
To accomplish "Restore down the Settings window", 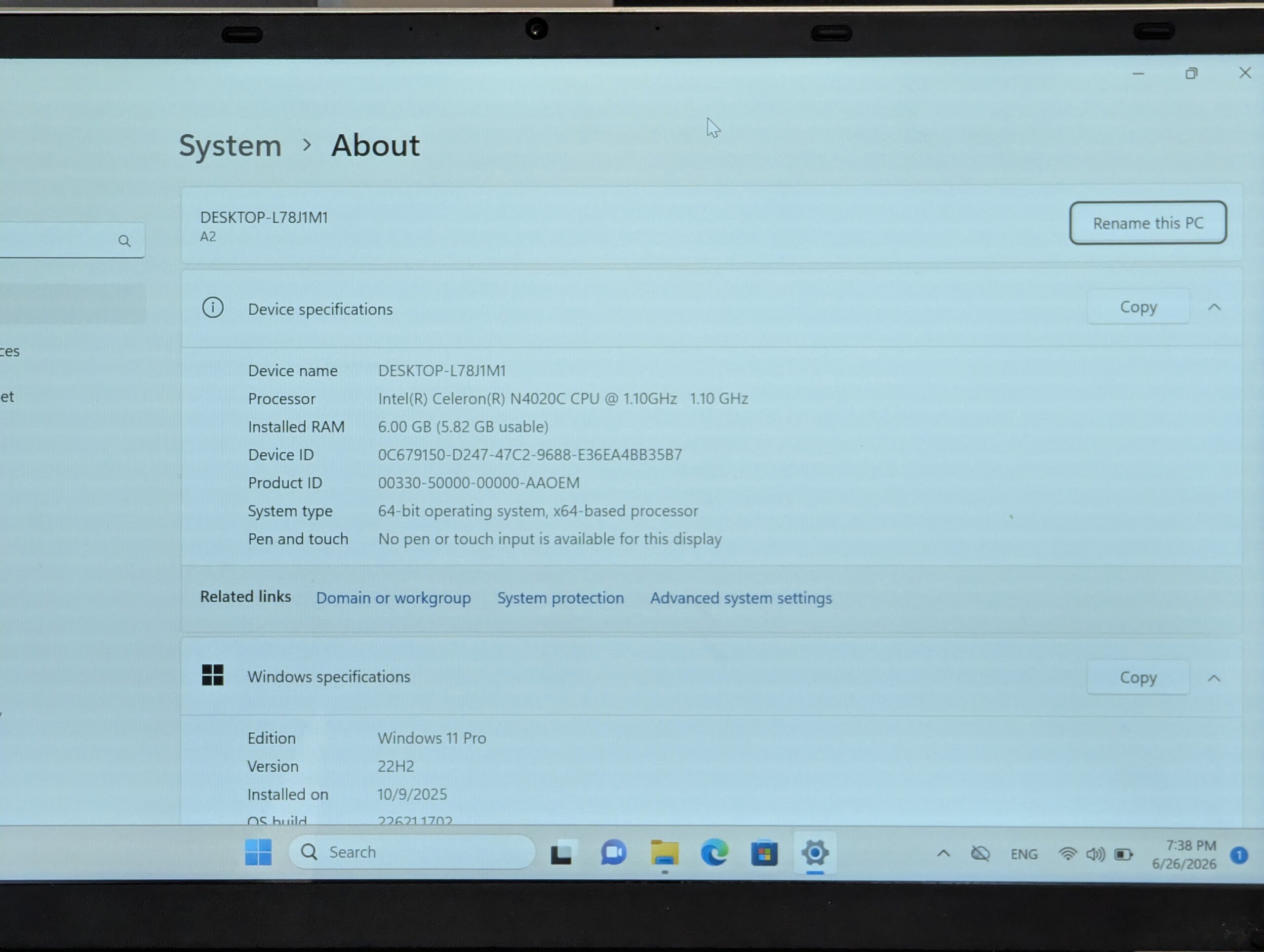I will tap(1191, 73).
